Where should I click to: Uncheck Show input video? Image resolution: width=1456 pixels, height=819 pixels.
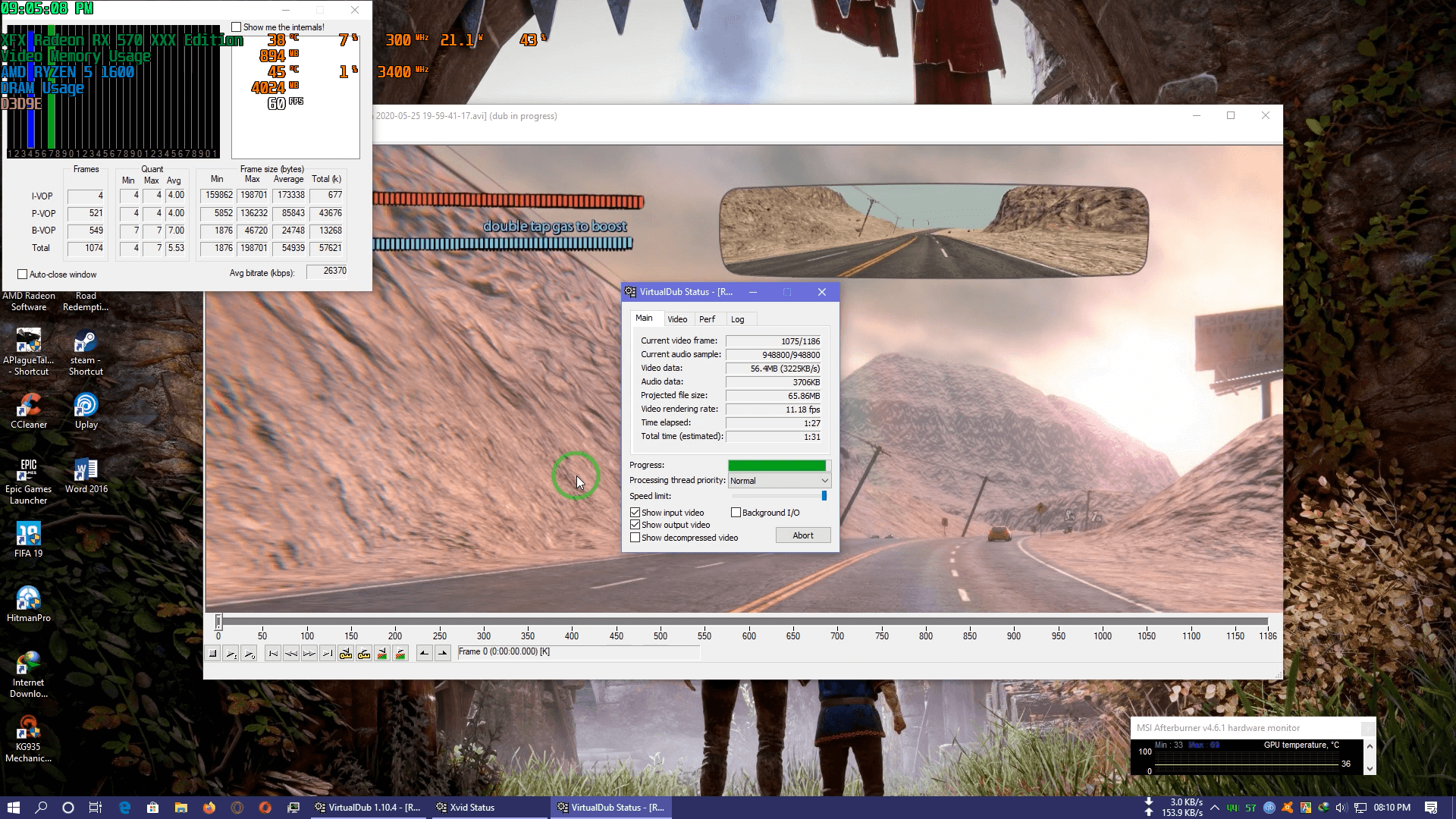[x=635, y=513]
